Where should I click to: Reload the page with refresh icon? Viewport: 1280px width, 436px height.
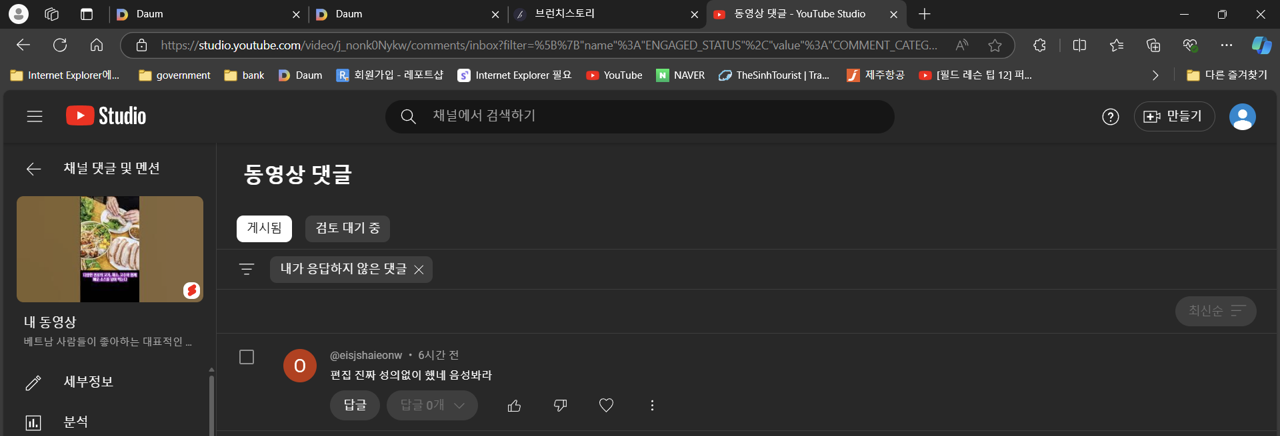(x=60, y=45)
